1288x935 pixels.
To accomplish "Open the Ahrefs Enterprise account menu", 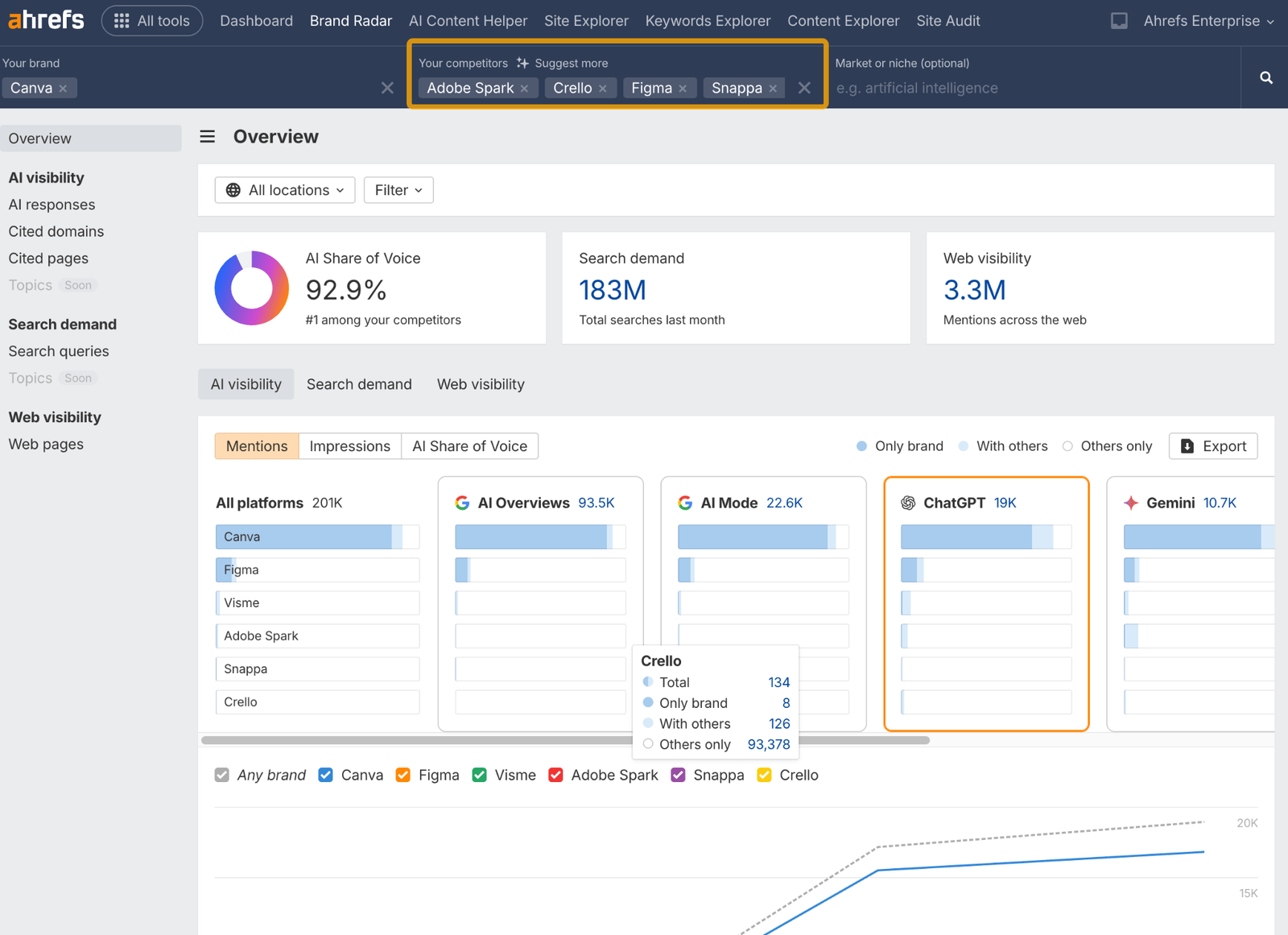I will coord(1208,21).
